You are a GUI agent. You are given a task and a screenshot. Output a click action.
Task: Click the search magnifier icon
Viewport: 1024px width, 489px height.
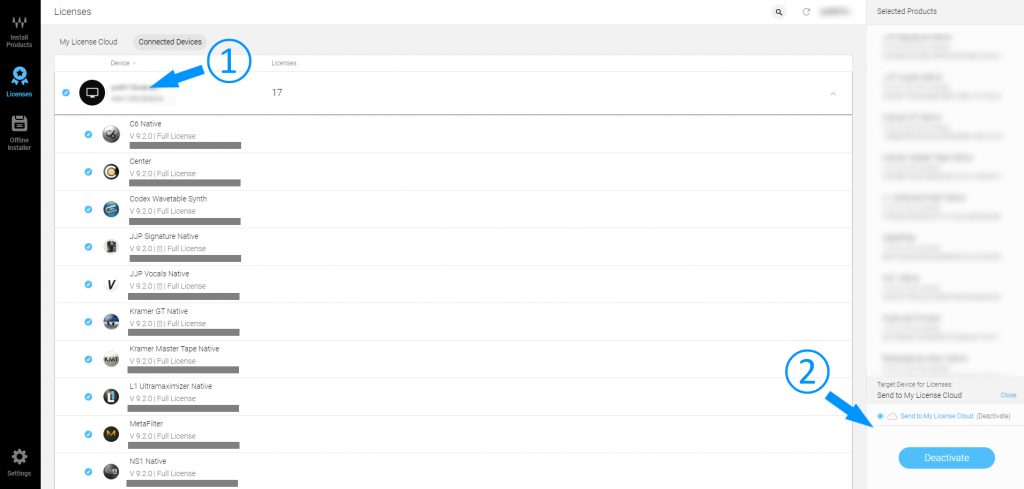[x=779, y=12]
